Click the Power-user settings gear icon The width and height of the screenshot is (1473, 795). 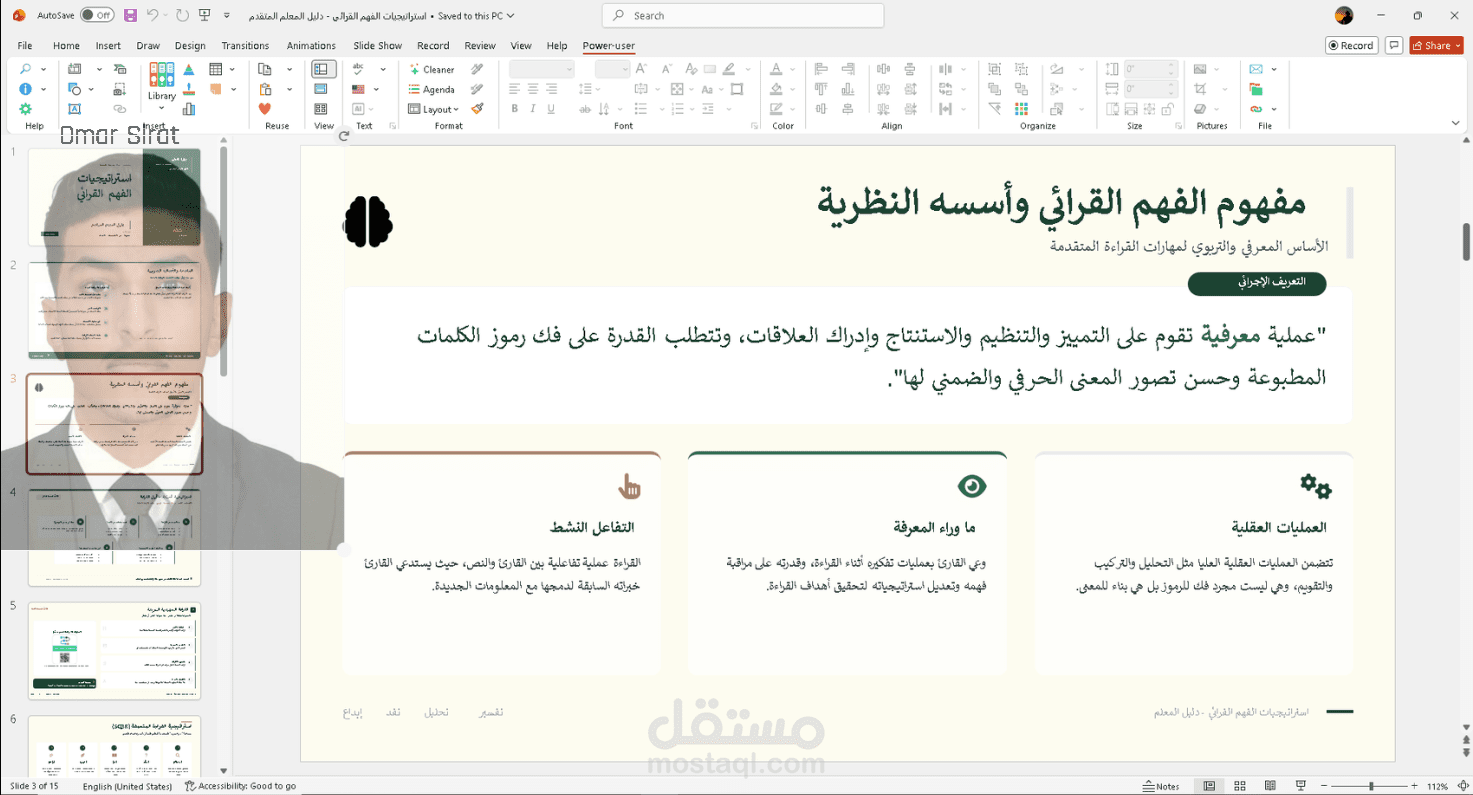[x=26, y=109]
